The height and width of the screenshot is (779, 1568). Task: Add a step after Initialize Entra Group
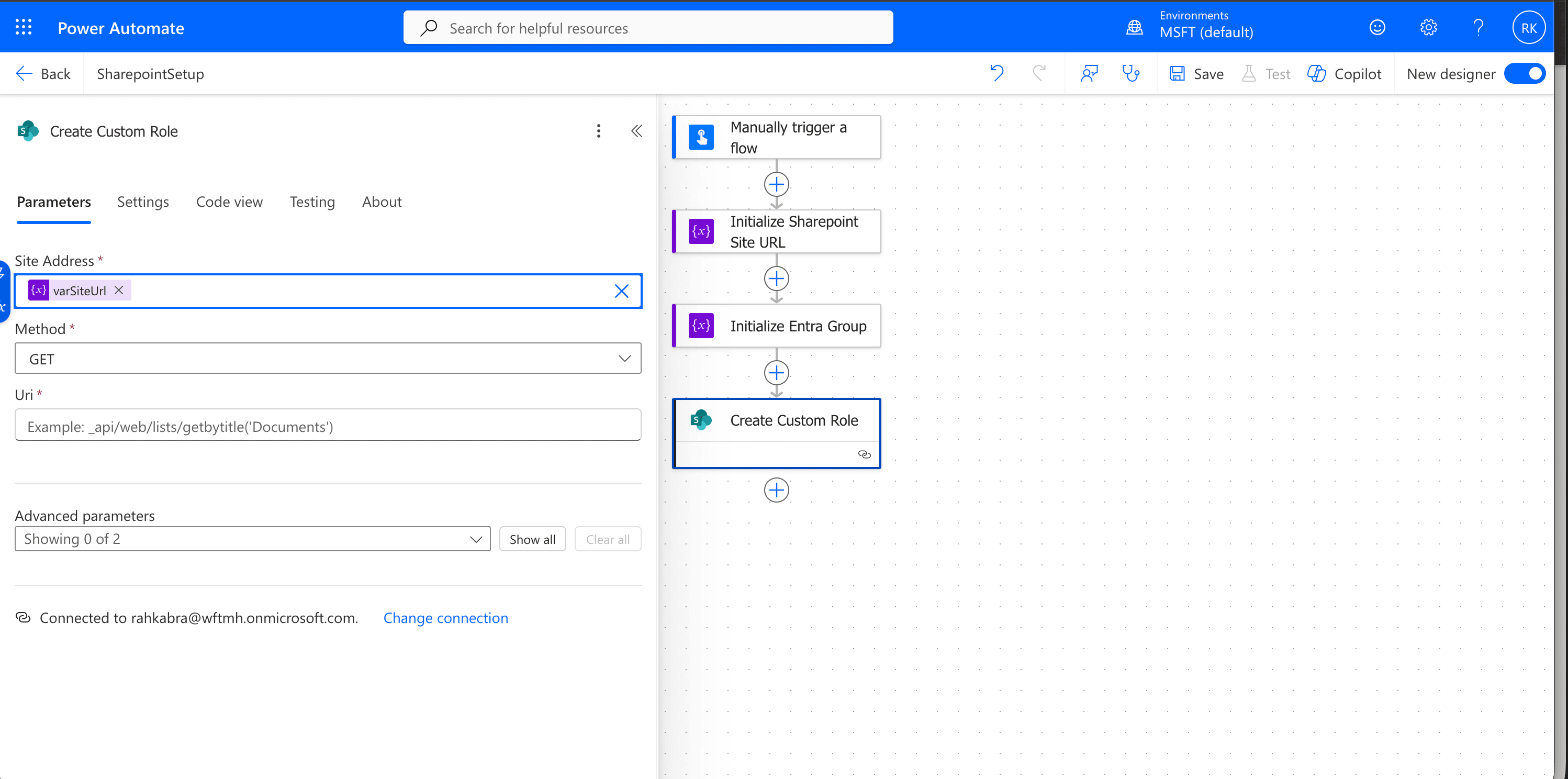pyautogui.click(x=777, y=372)
